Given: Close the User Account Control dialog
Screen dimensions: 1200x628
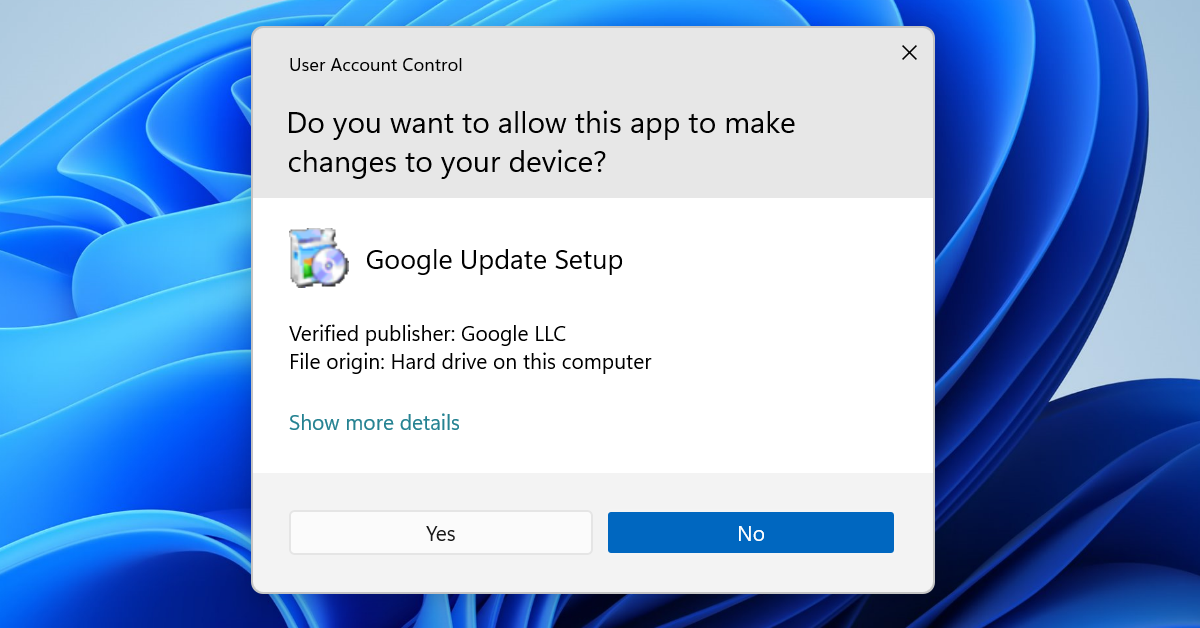Looking at the screenshot, I should click(909, 53).
